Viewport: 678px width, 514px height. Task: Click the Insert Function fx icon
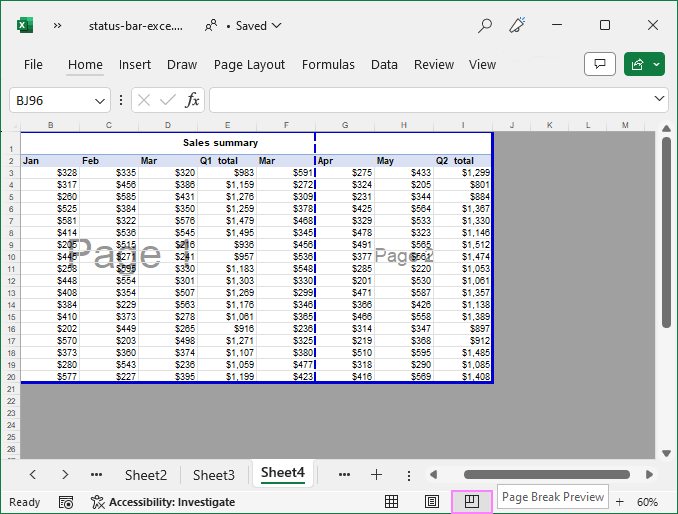(192, 100)
